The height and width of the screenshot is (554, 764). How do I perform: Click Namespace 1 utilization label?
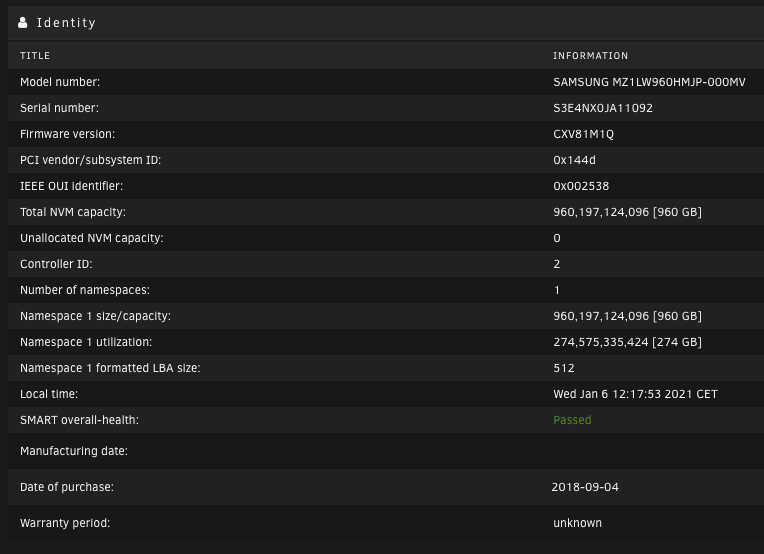[86, 342]
